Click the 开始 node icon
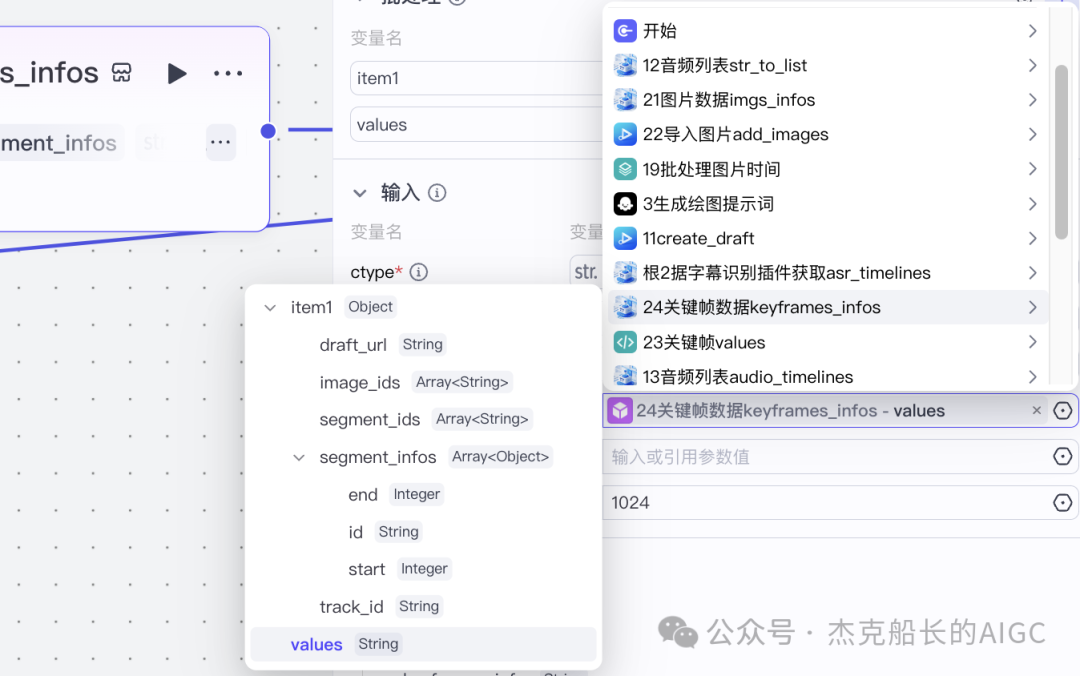This screenshot has height=676, width=1080. (x=625, y=31)
